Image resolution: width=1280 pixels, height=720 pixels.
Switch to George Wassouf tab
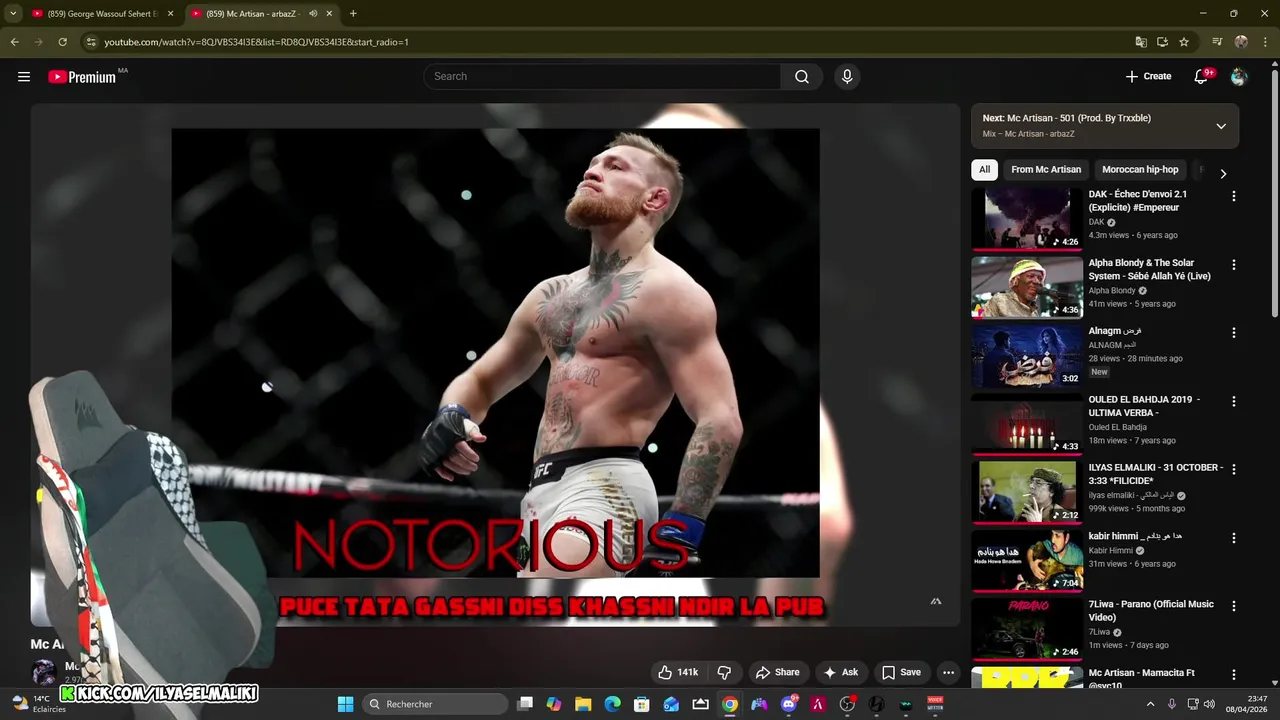102,14
